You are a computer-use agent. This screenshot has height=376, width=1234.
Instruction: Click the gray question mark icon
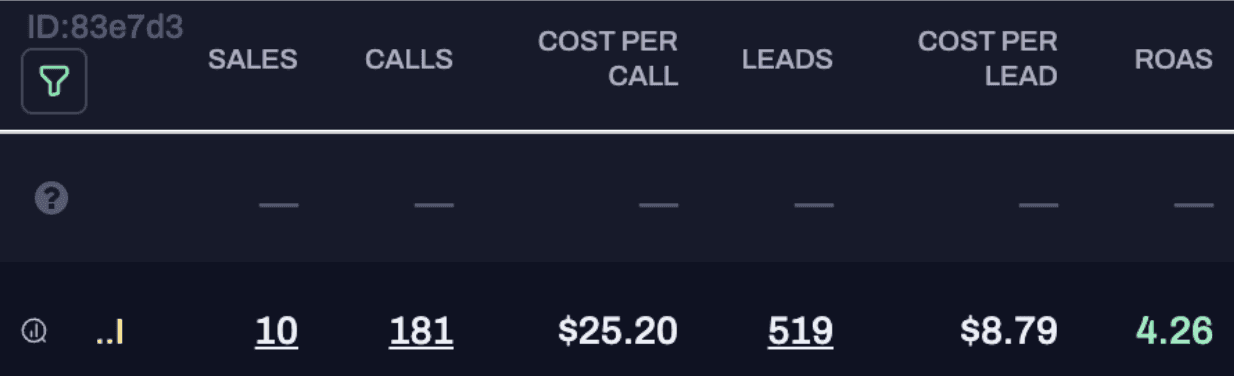[x=52, y=199]
